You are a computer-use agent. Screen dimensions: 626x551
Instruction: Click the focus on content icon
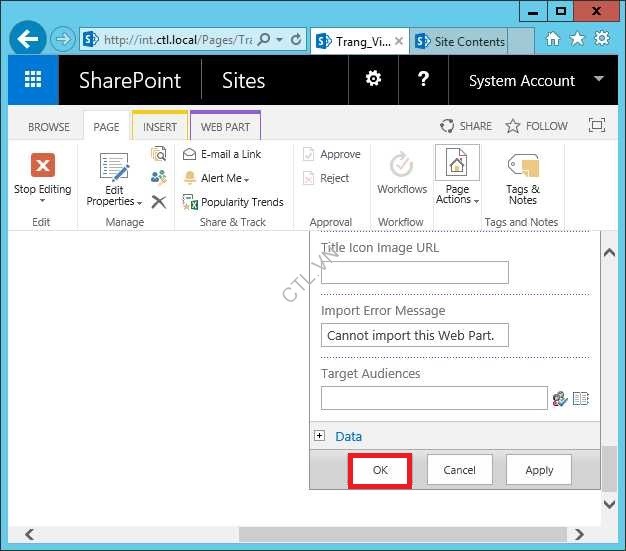(x=597, y=126)
